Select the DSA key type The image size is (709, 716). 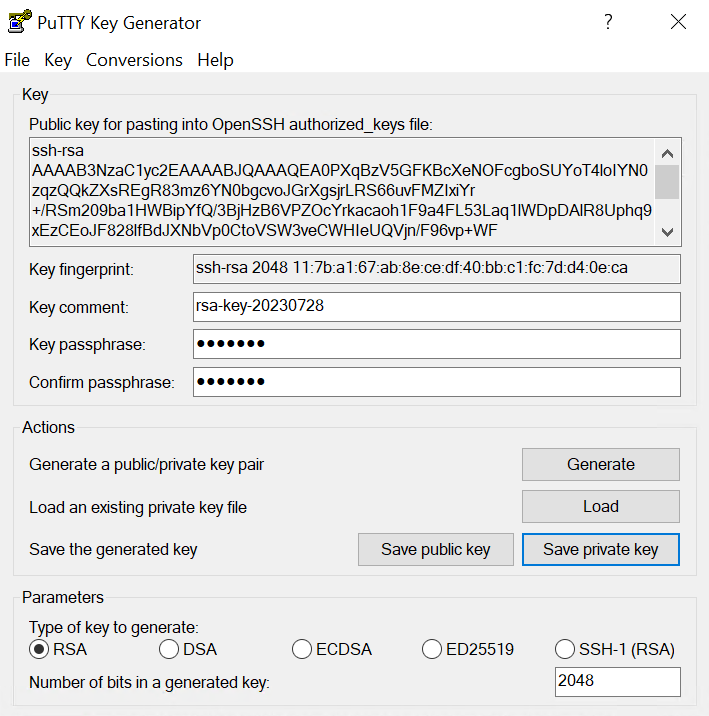188,649
